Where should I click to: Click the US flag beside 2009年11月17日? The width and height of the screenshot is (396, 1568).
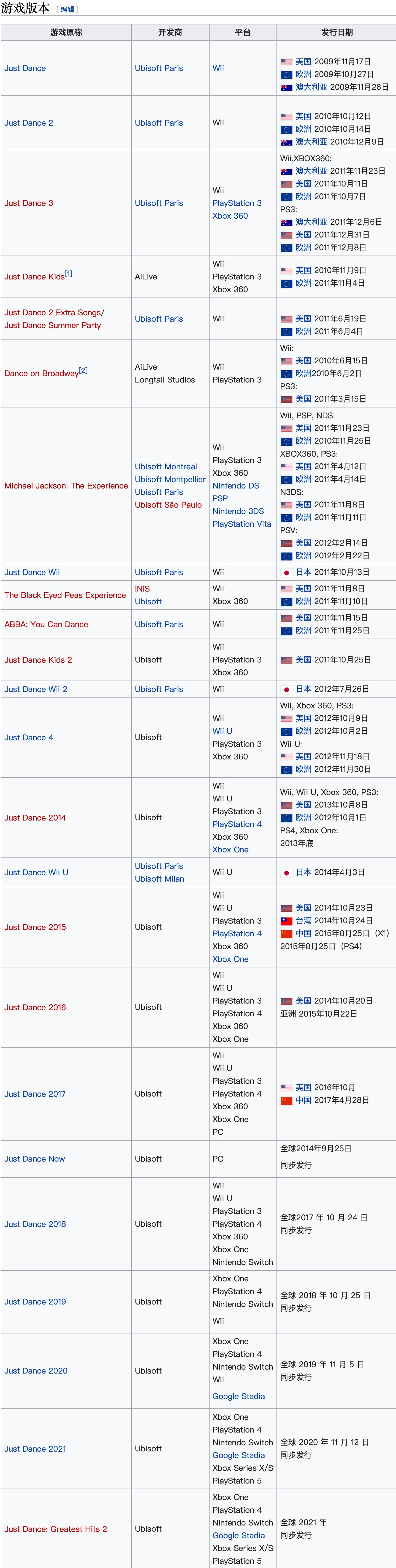point(287,62)
